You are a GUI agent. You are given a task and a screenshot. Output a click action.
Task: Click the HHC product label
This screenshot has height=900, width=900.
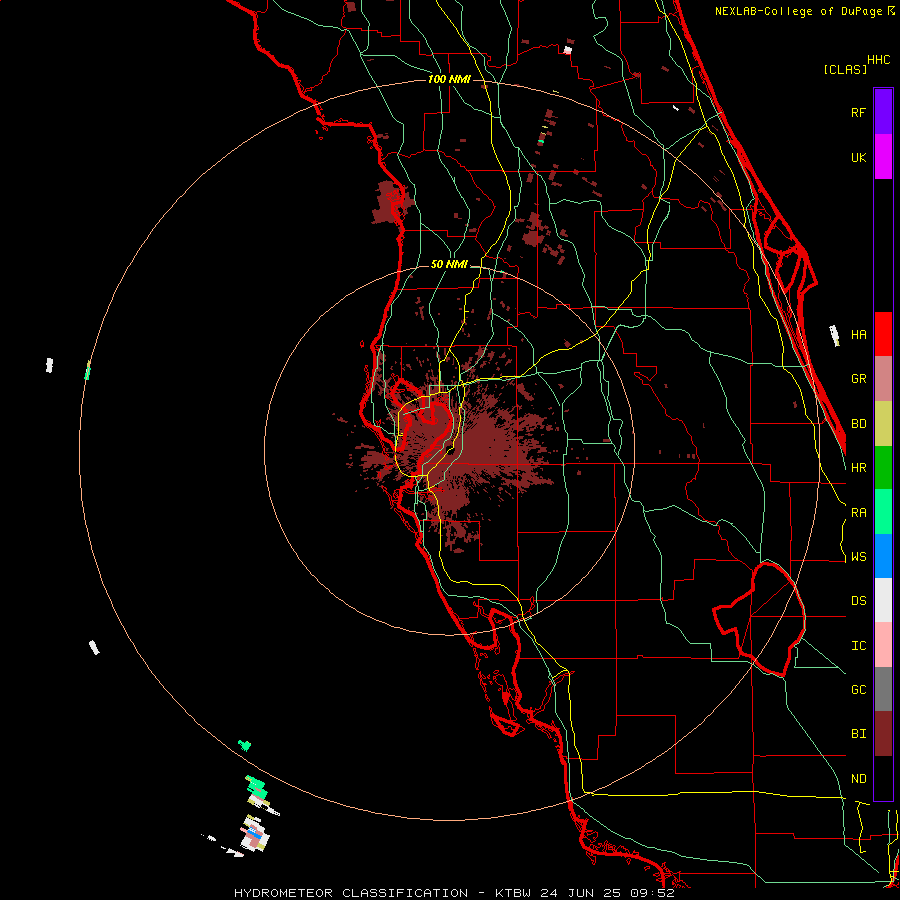coord(878,60)
